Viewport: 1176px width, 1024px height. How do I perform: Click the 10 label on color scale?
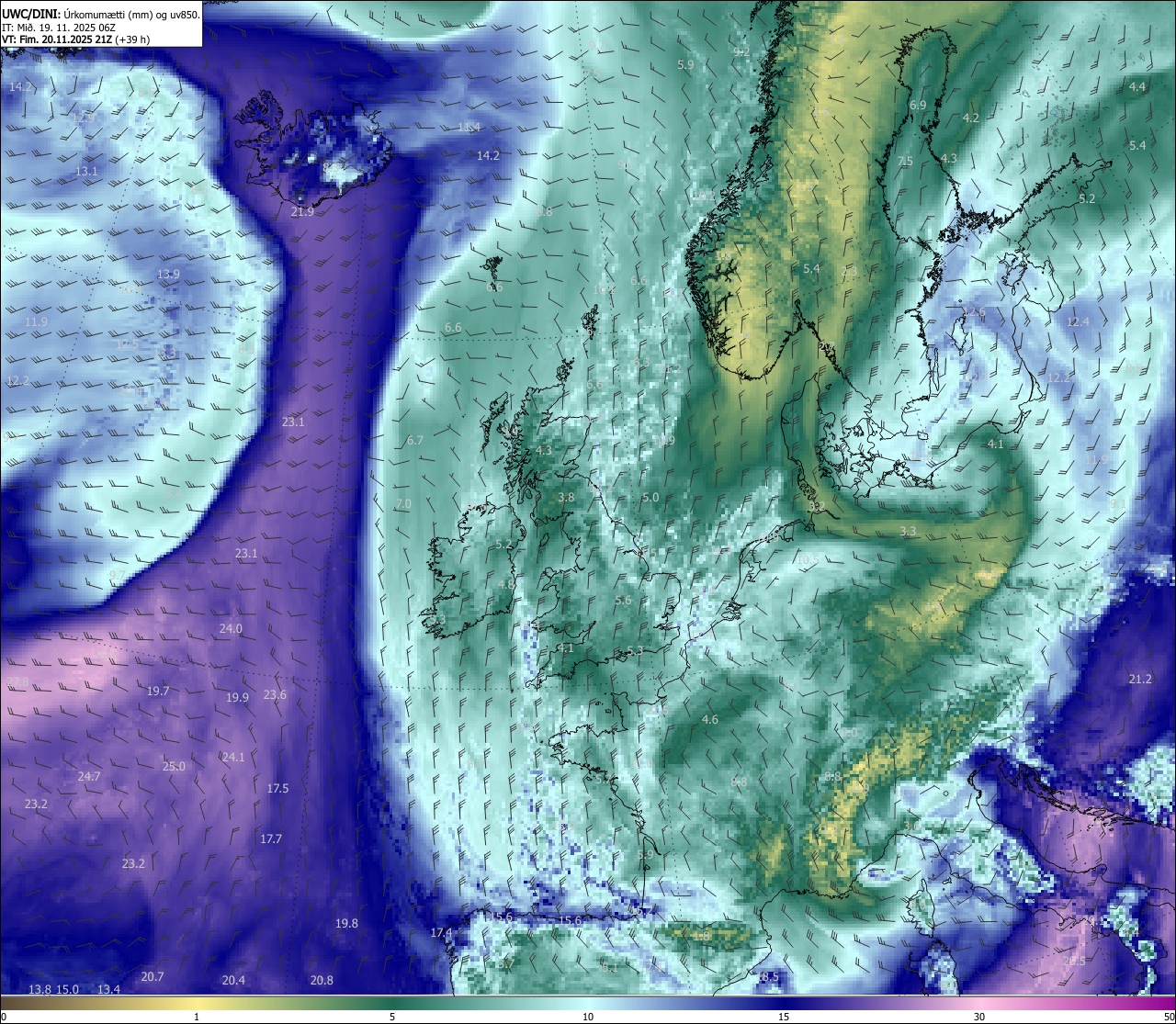(588, 1016)
